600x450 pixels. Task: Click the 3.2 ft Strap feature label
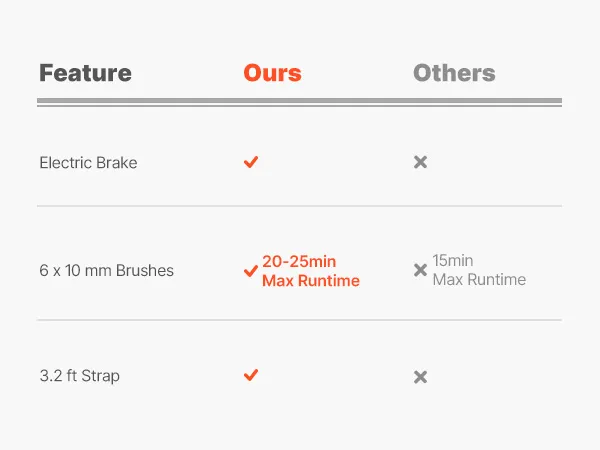click(79, 376)
